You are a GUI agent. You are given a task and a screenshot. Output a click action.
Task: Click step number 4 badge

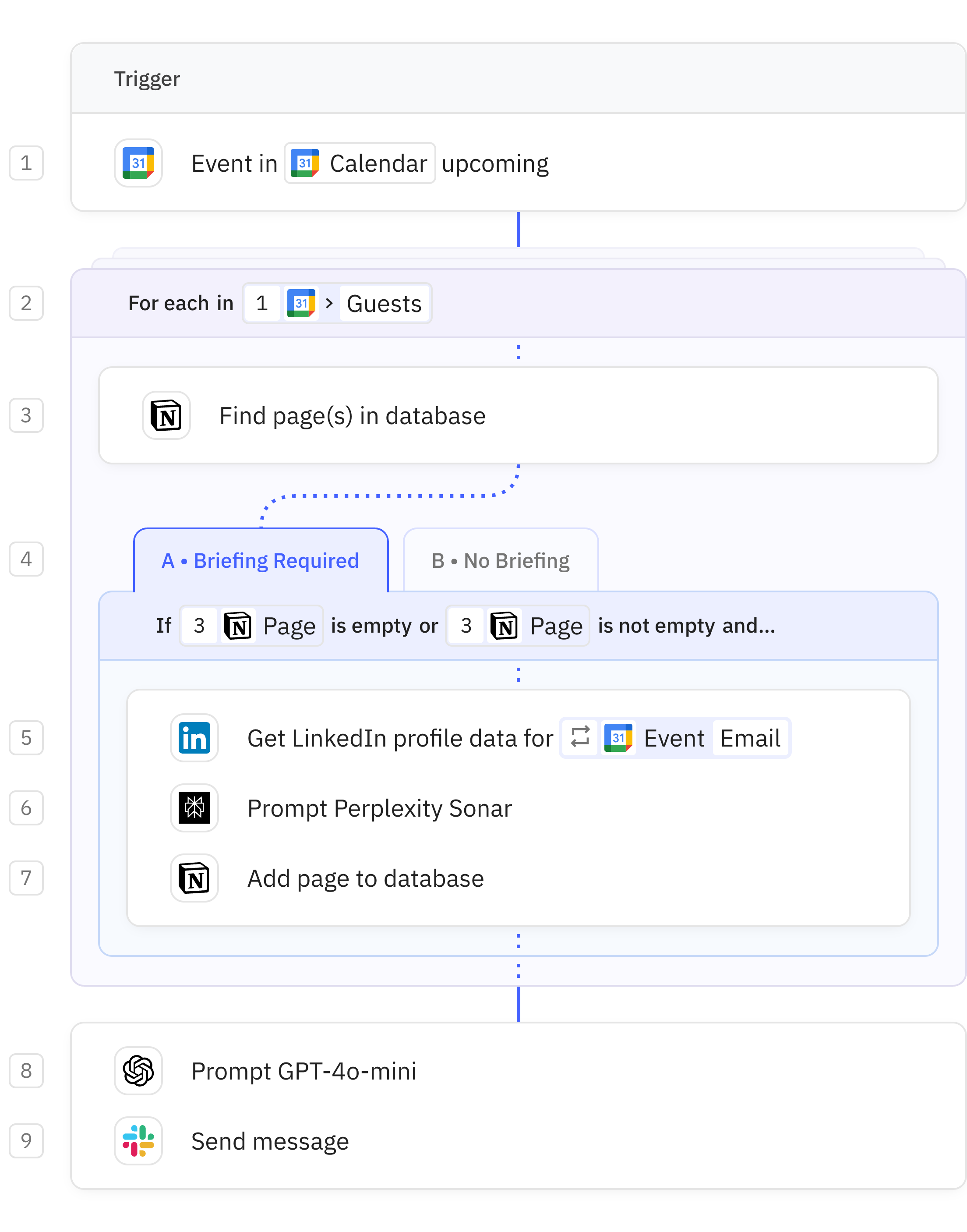pos(26,559)
